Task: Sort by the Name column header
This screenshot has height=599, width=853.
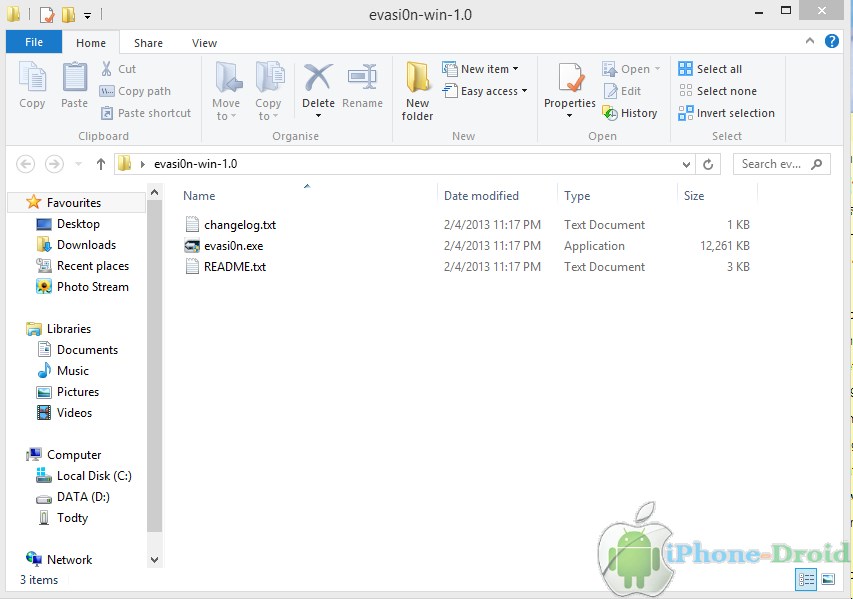Action: pos(199,196)
